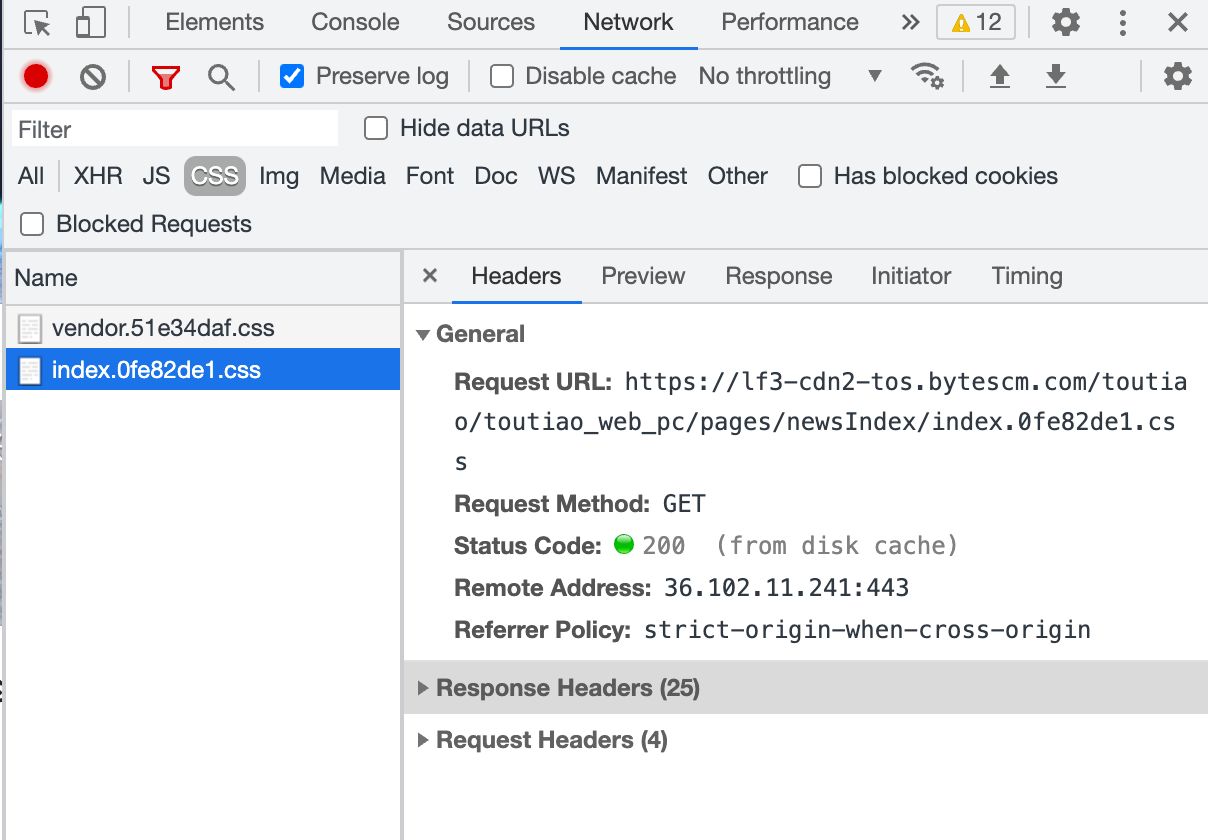Focus the Filter text field
This screenshot has height=840, width=1208.
coord(175,129)
